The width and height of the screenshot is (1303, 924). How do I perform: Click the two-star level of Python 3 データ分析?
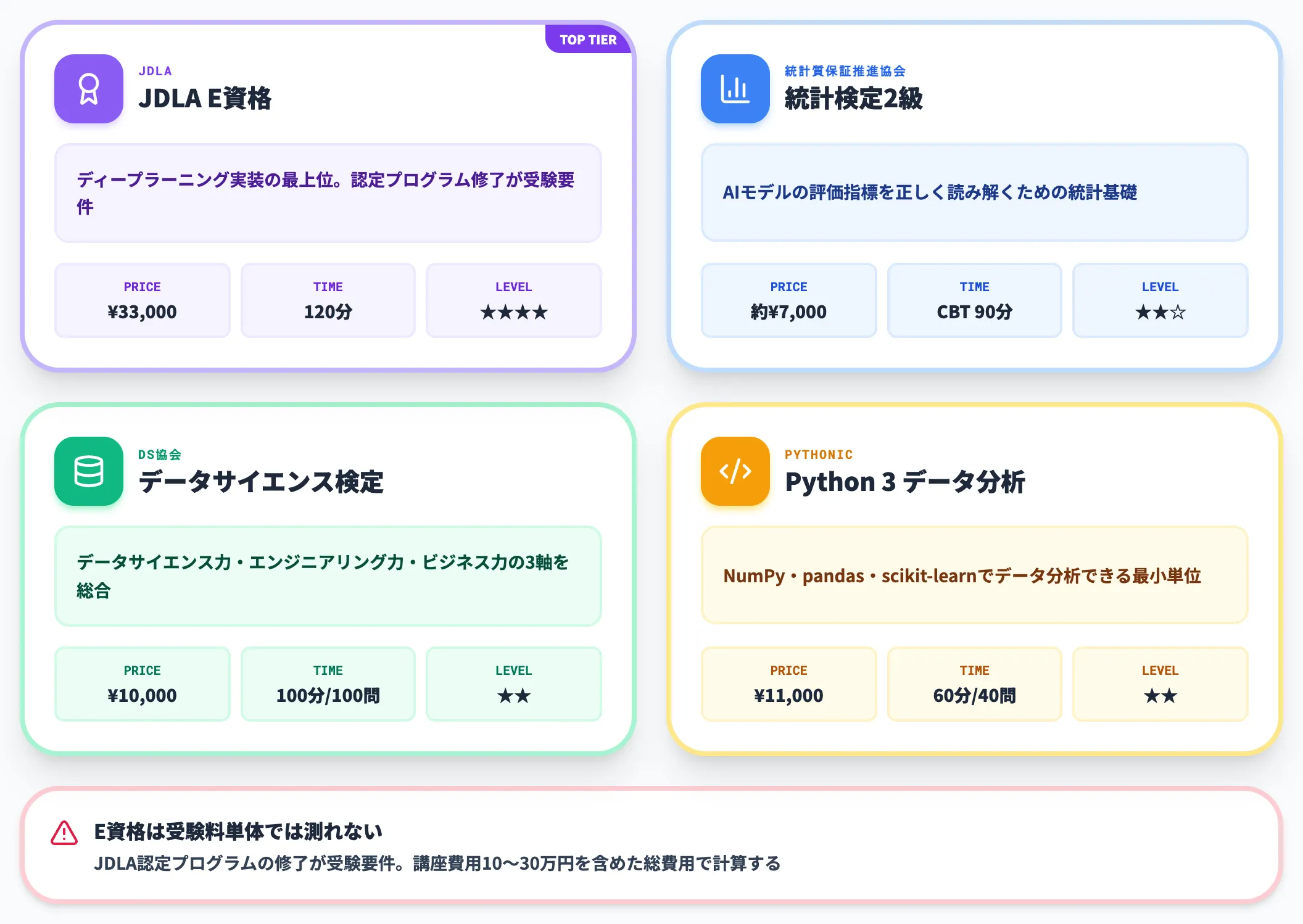coord(1160,696)
